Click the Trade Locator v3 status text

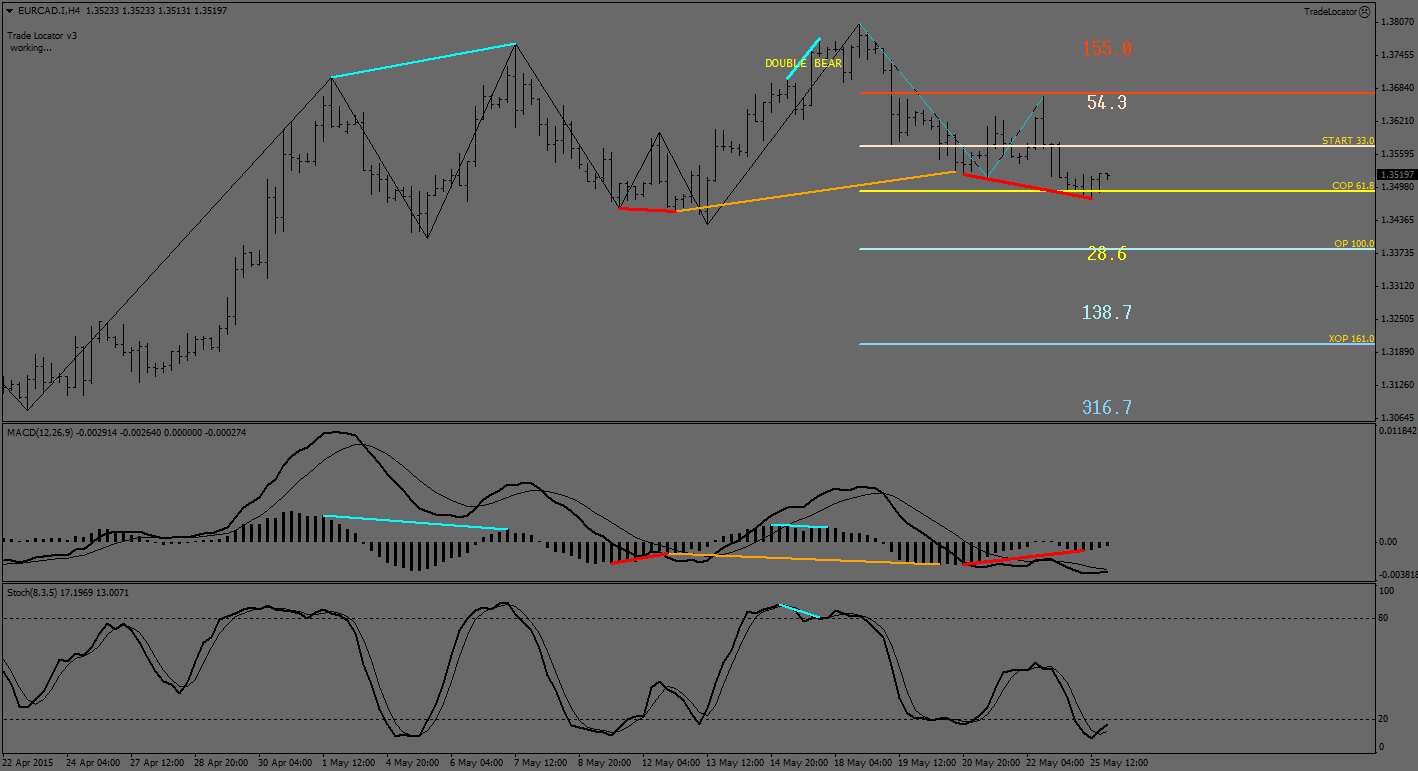pos(42,35)
